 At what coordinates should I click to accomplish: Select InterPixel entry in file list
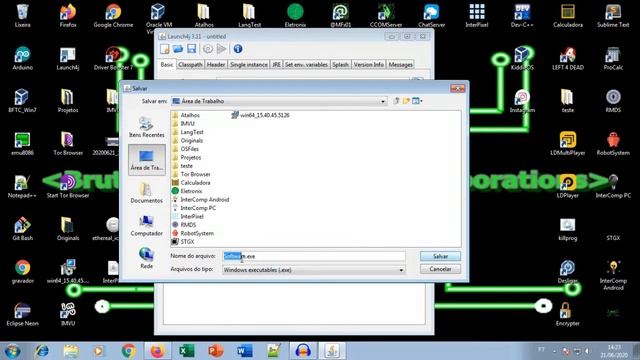[188, 216]
